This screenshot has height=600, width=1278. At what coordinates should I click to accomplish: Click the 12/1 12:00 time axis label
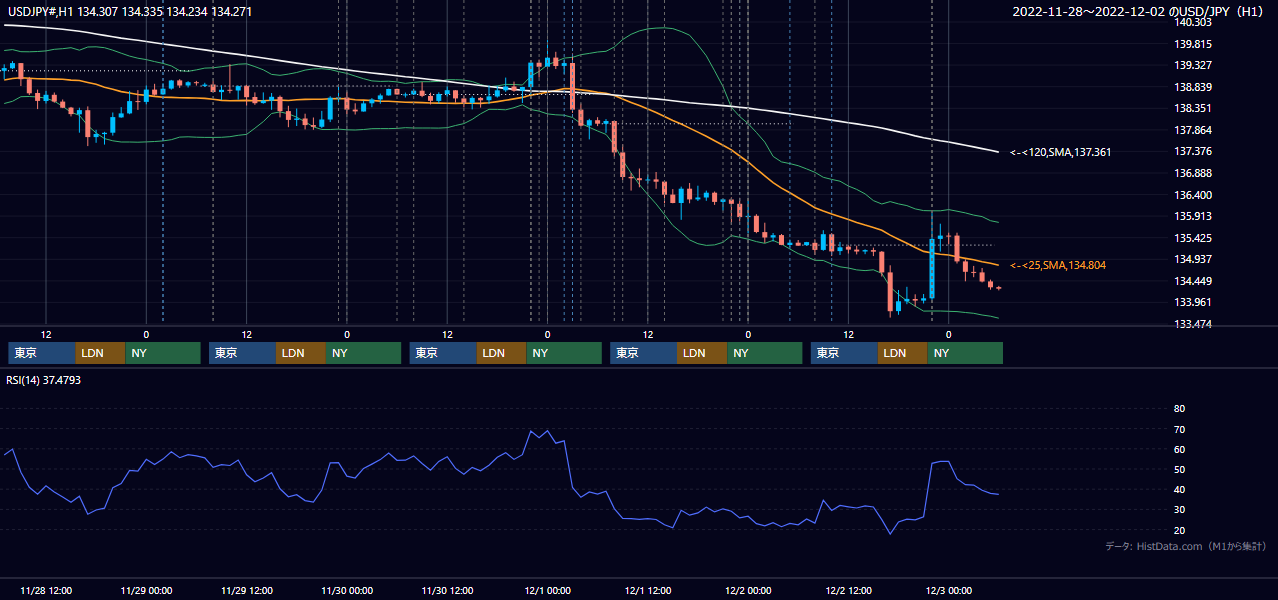pos(648,590)
